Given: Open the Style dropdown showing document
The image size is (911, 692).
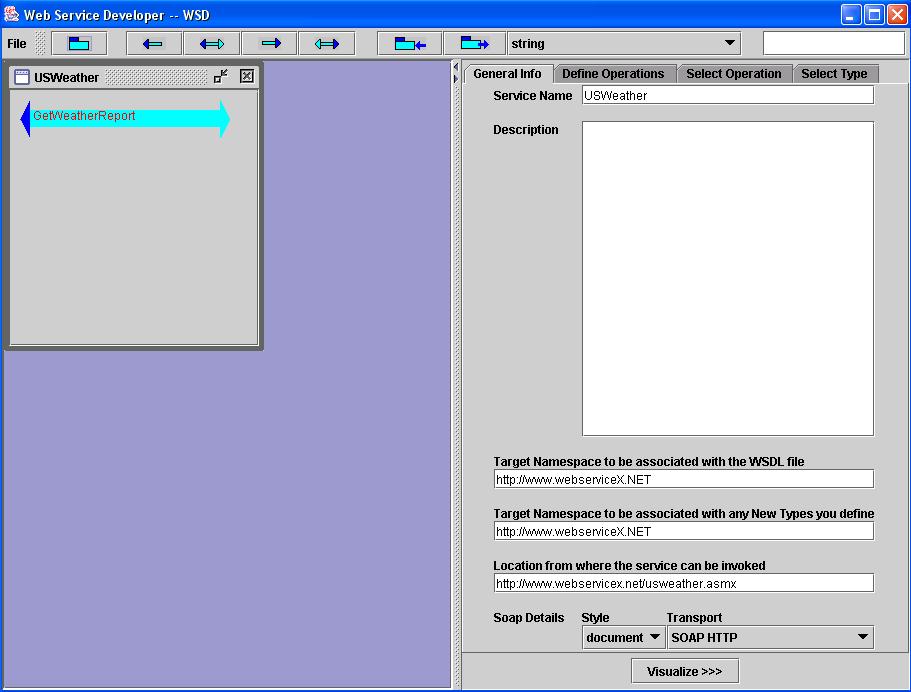Looking at the screenshot, I should (x=623, y=637).
